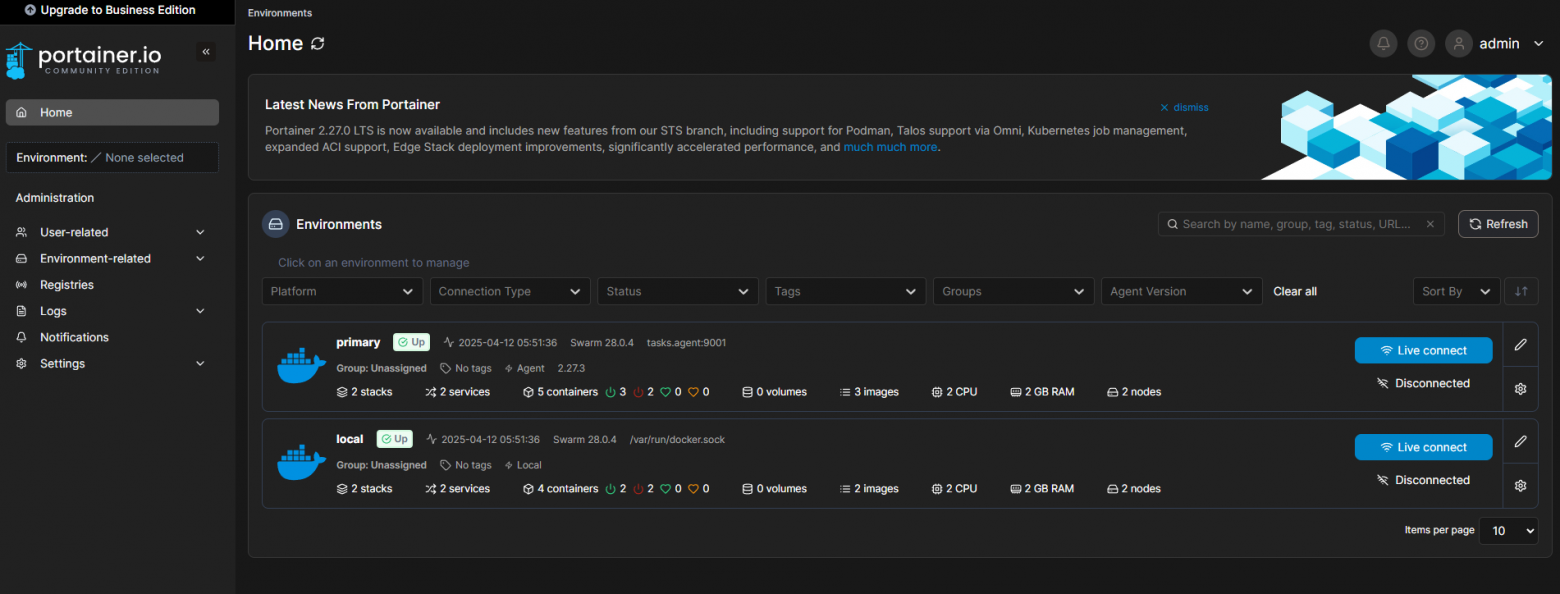Click the admin user avatar icon
Screen dimensions: 1560x594
[x=1459, y=43]
